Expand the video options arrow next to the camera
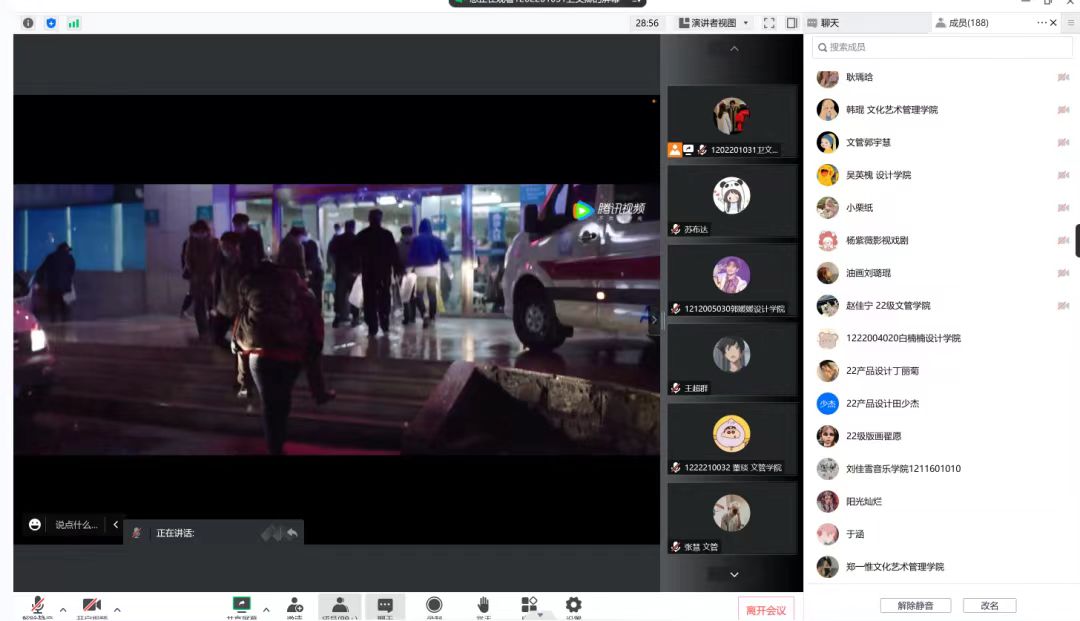Viewport: 1080px width, 621px height. click(x=117, y=609)
